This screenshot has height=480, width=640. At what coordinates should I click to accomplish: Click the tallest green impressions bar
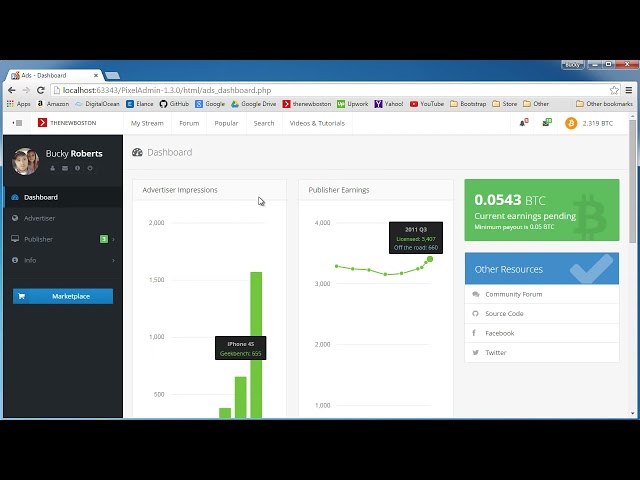pos(256,344)
